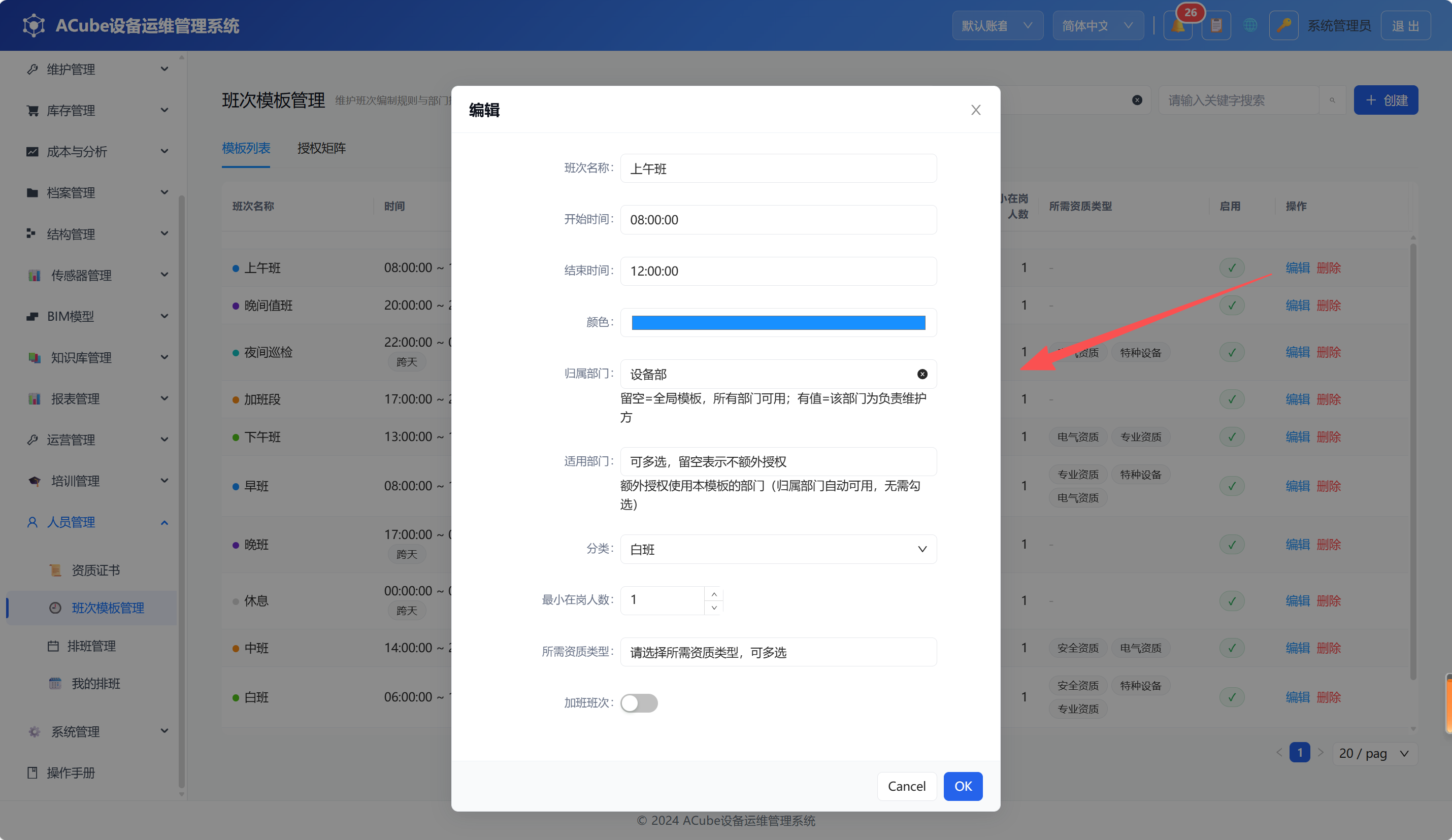Viewport: 1452px width, 840px height.
Task: Switch to the 授权矩阵 tab
Action: (x=321, y=148)
